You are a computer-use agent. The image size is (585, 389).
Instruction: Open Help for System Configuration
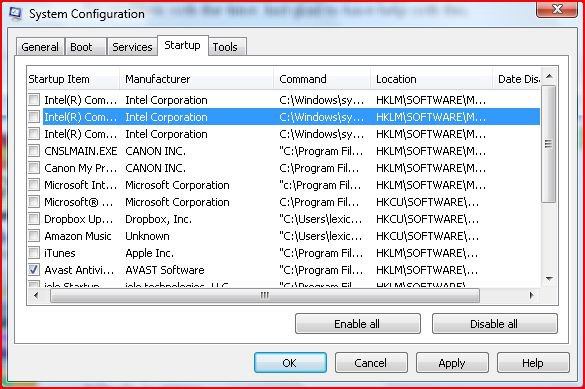533,363
